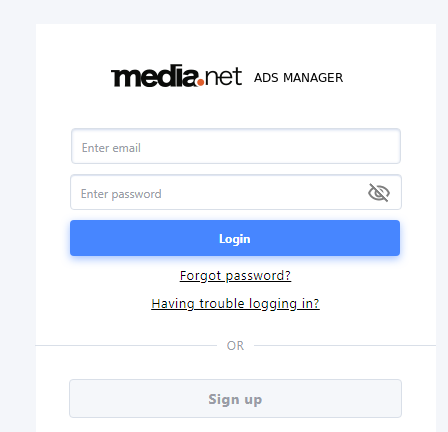
Task: Submit credentials with the blue Login button
Action: pyautogui.click(x=235, y=238)
